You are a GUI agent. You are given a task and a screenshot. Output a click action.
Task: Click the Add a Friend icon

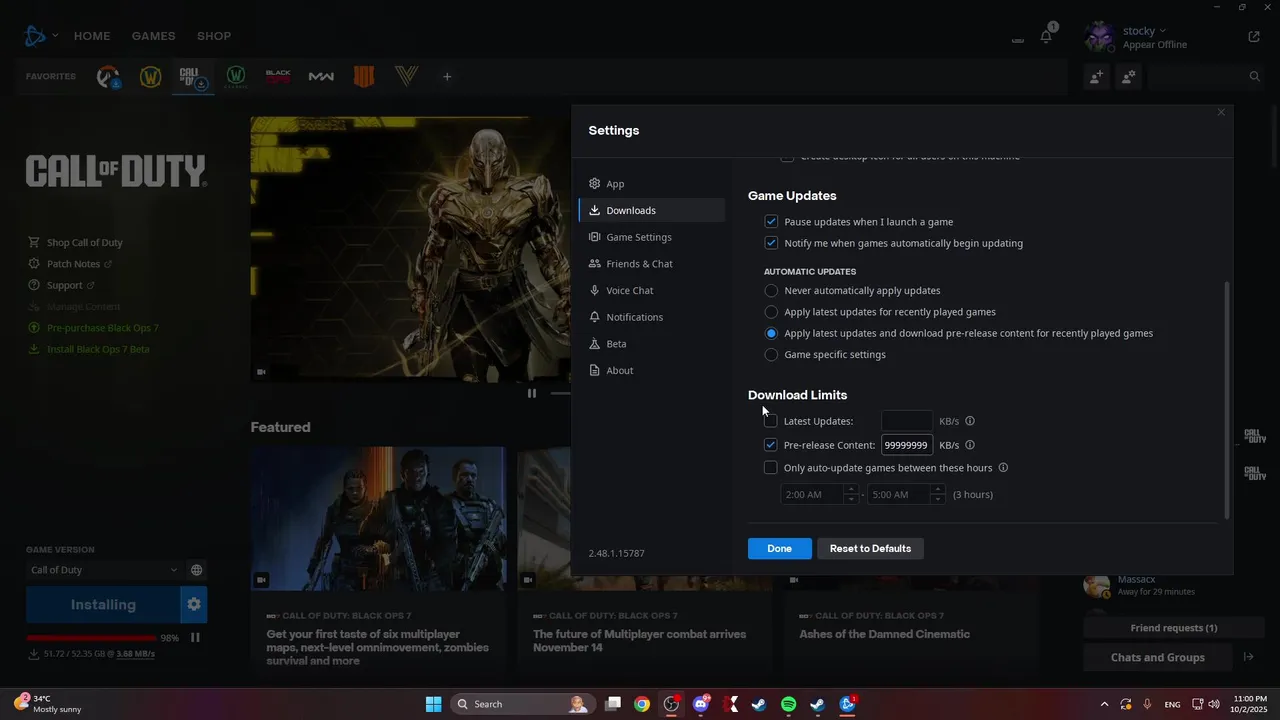[x=1097, y=76]
